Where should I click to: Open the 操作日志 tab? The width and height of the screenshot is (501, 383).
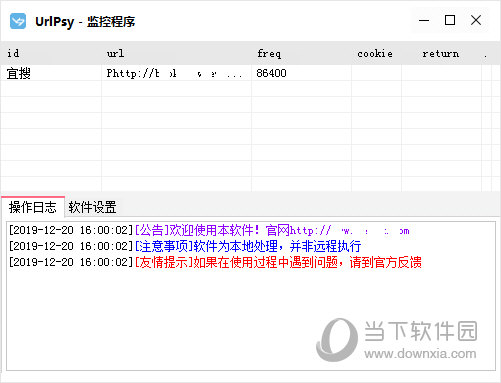(33, 207)
